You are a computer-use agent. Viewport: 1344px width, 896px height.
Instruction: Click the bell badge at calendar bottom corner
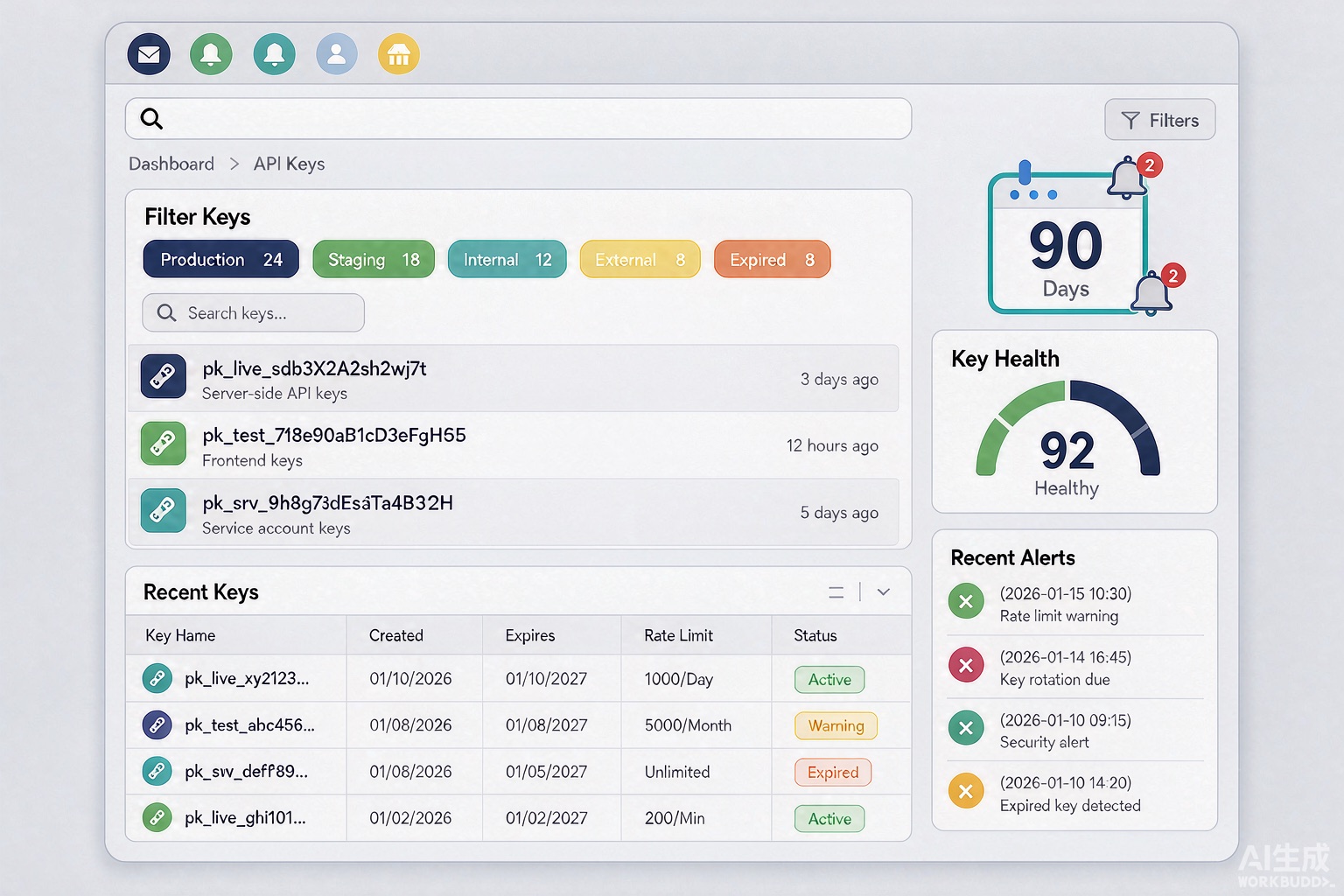point(1158,290)
